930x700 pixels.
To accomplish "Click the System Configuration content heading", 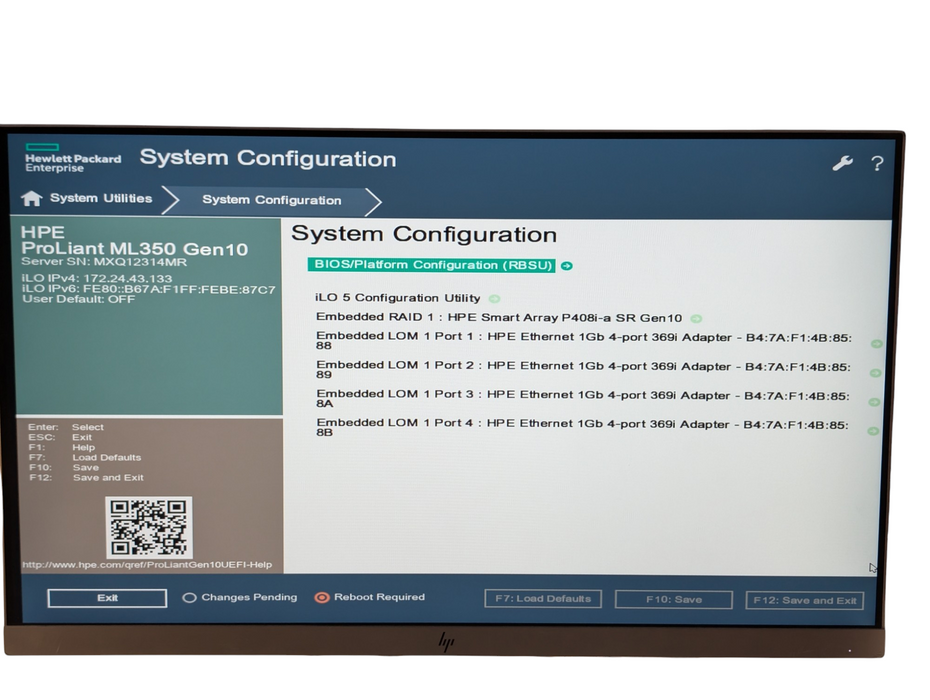I will coord(424,234).
